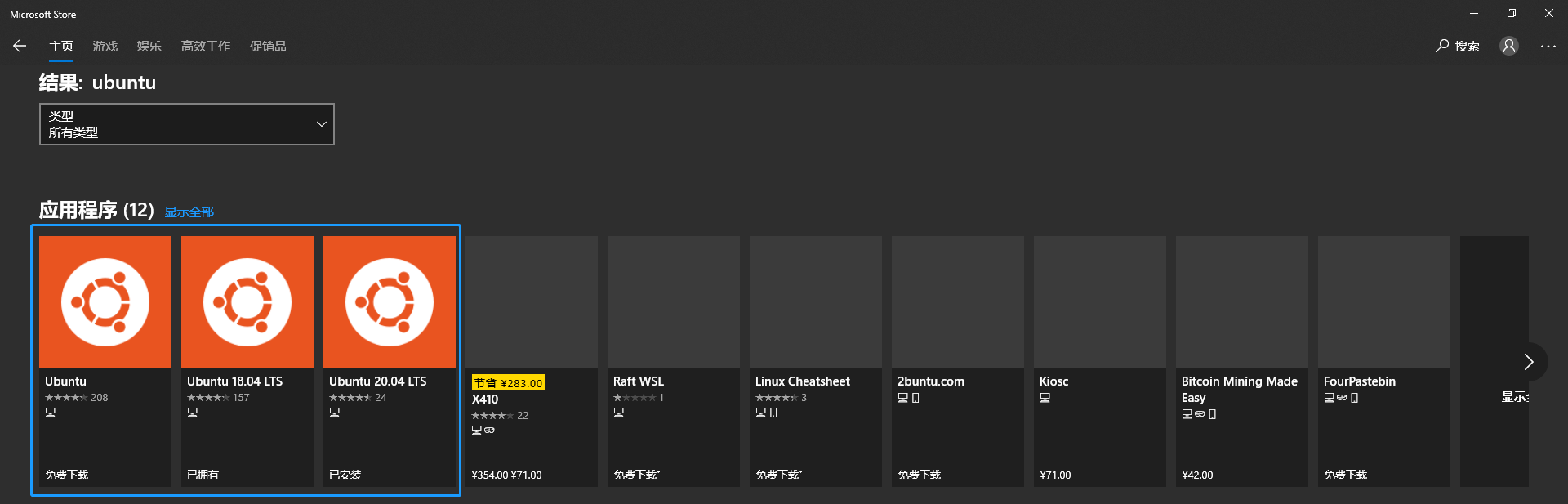This screenshot has width=1568, height=504.
Task: Open Bitcoin Mining Made Easy app
Action: (x=1242, y=361)
